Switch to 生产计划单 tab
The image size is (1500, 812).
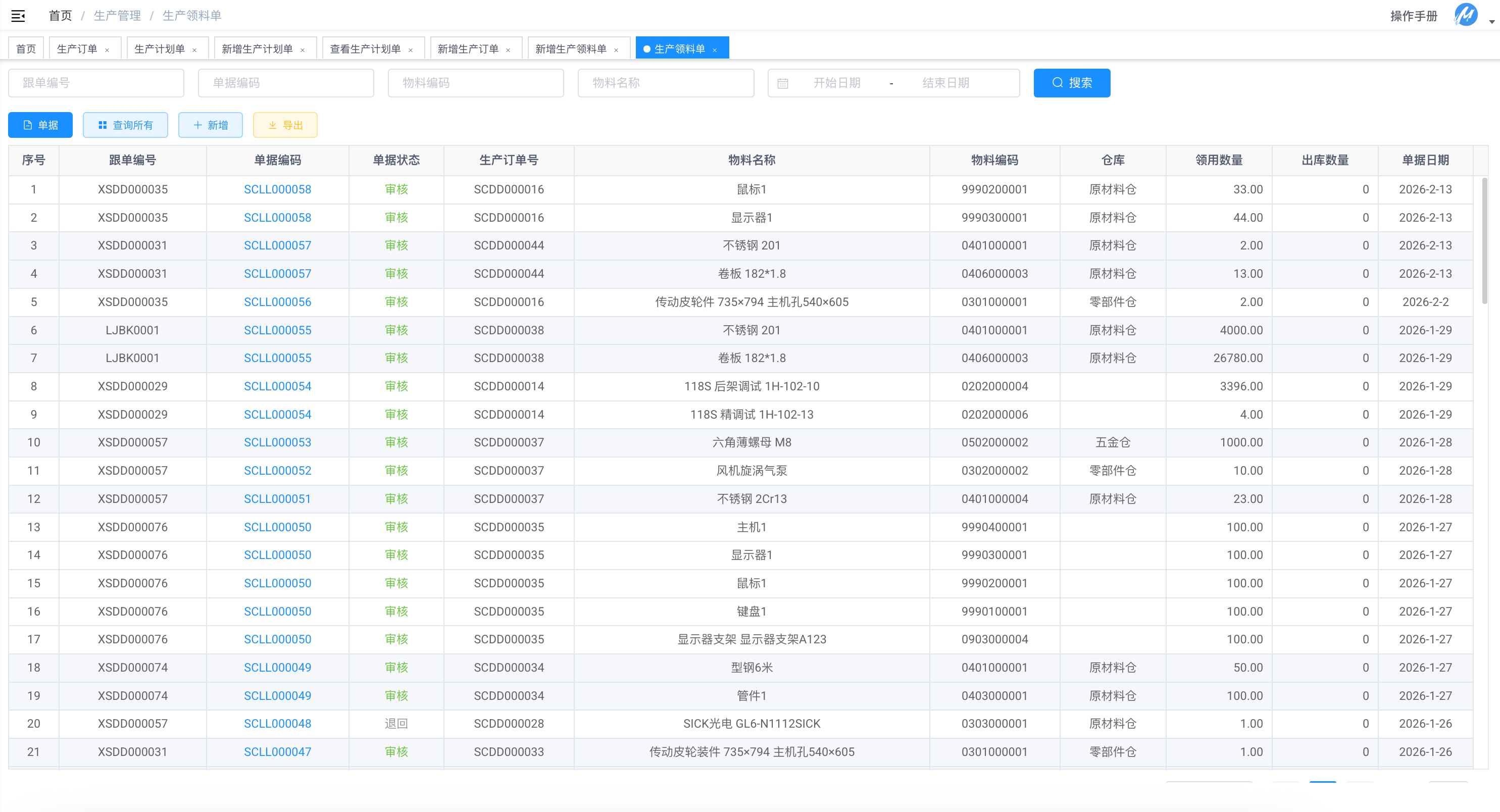click(159, 49)
